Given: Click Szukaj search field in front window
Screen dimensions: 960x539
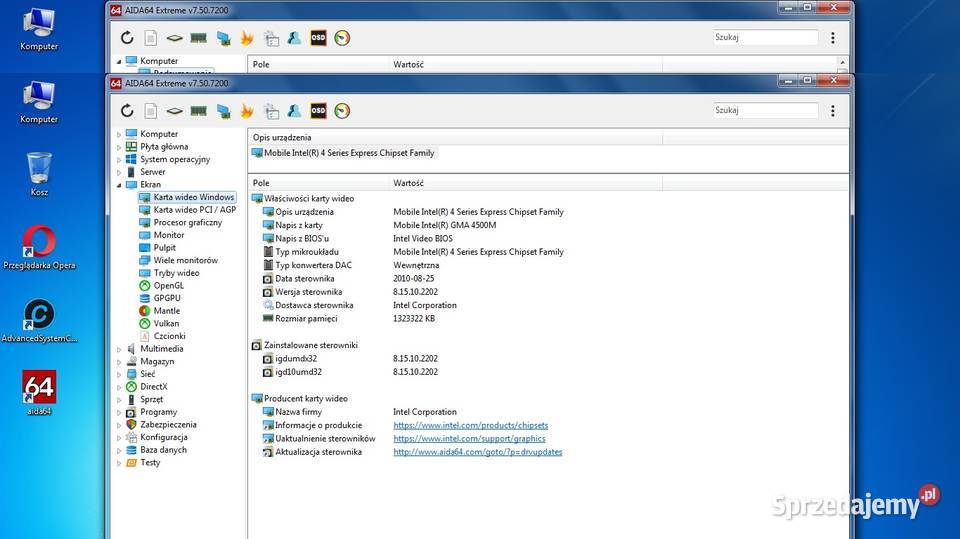Looking at the screenshot, I should (x=765, y=110).
